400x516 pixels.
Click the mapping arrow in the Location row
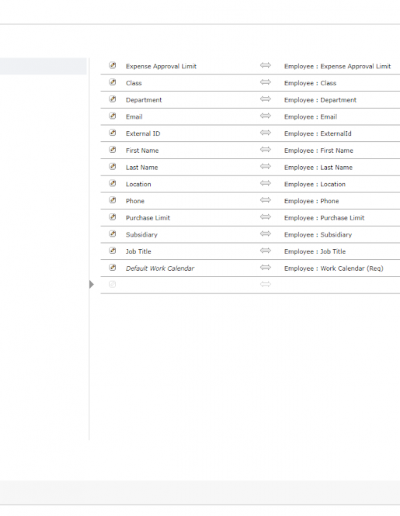click(x=265, y=183)
